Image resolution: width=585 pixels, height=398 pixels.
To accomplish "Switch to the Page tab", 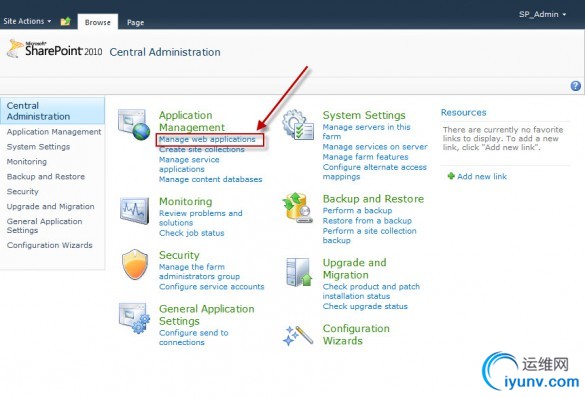I will tap(135, 22).
